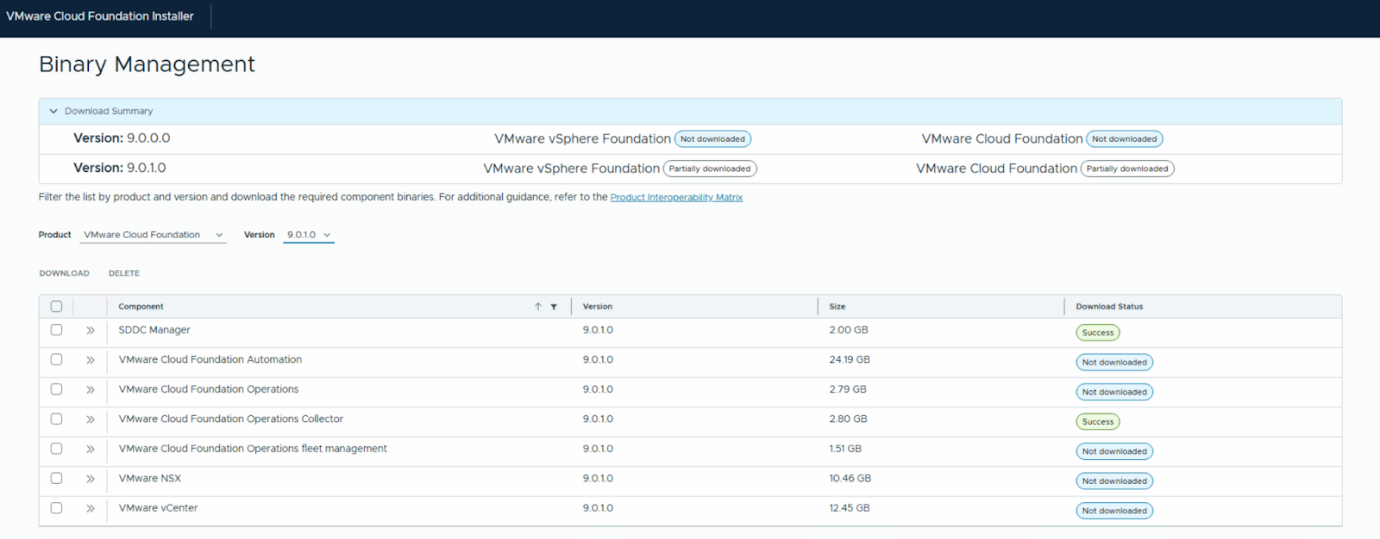Open the Product Interoperability Matrix link

676,198
